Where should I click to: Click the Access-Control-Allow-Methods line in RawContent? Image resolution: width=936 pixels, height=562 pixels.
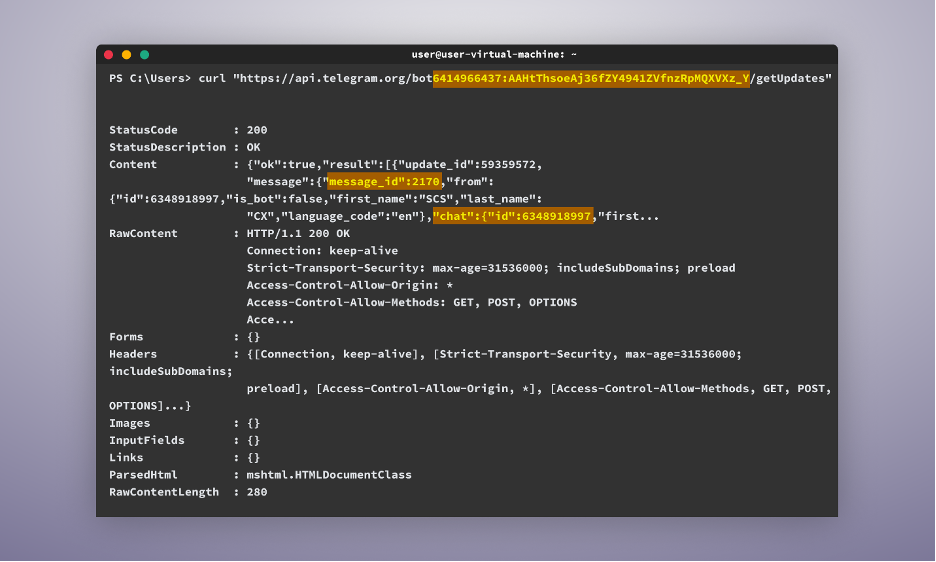tap(412, 303)
